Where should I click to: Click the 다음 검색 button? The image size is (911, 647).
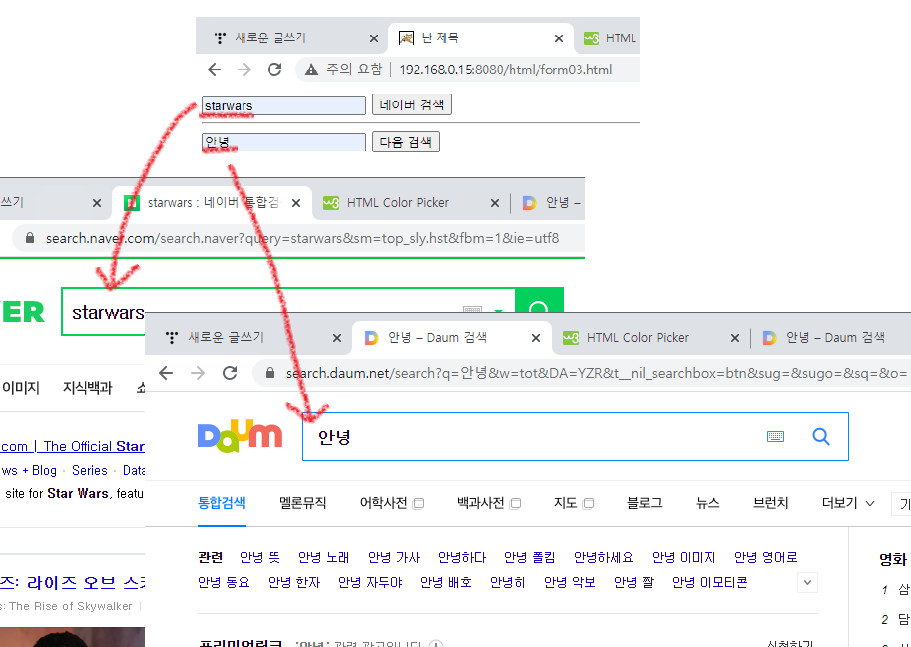point(406,142)
